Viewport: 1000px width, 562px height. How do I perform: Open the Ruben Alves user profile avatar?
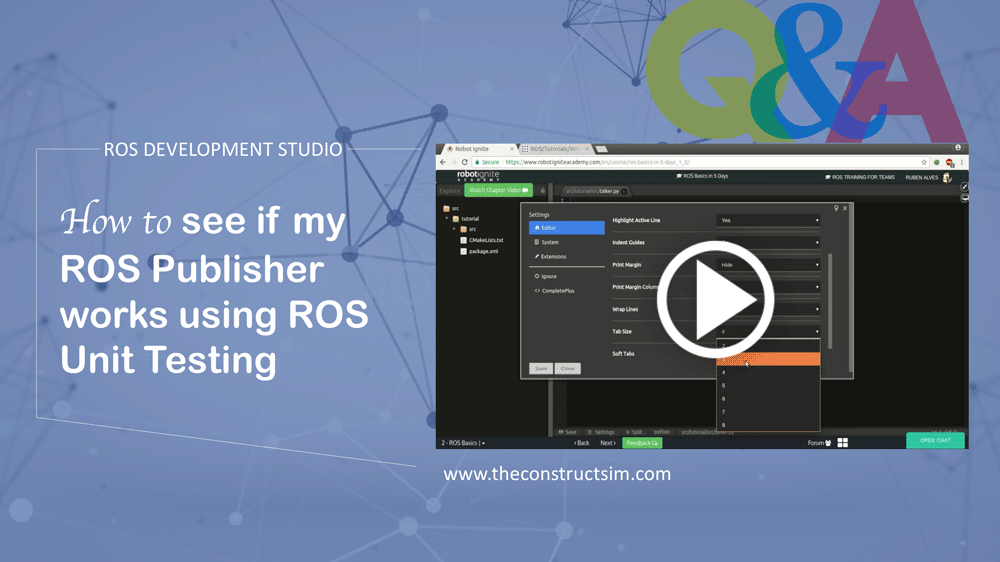tap(947, 177)
